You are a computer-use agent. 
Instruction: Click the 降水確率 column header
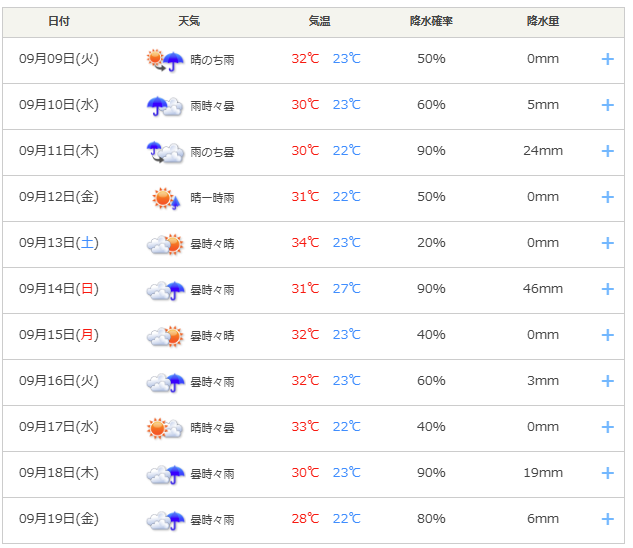pos(431,21)
